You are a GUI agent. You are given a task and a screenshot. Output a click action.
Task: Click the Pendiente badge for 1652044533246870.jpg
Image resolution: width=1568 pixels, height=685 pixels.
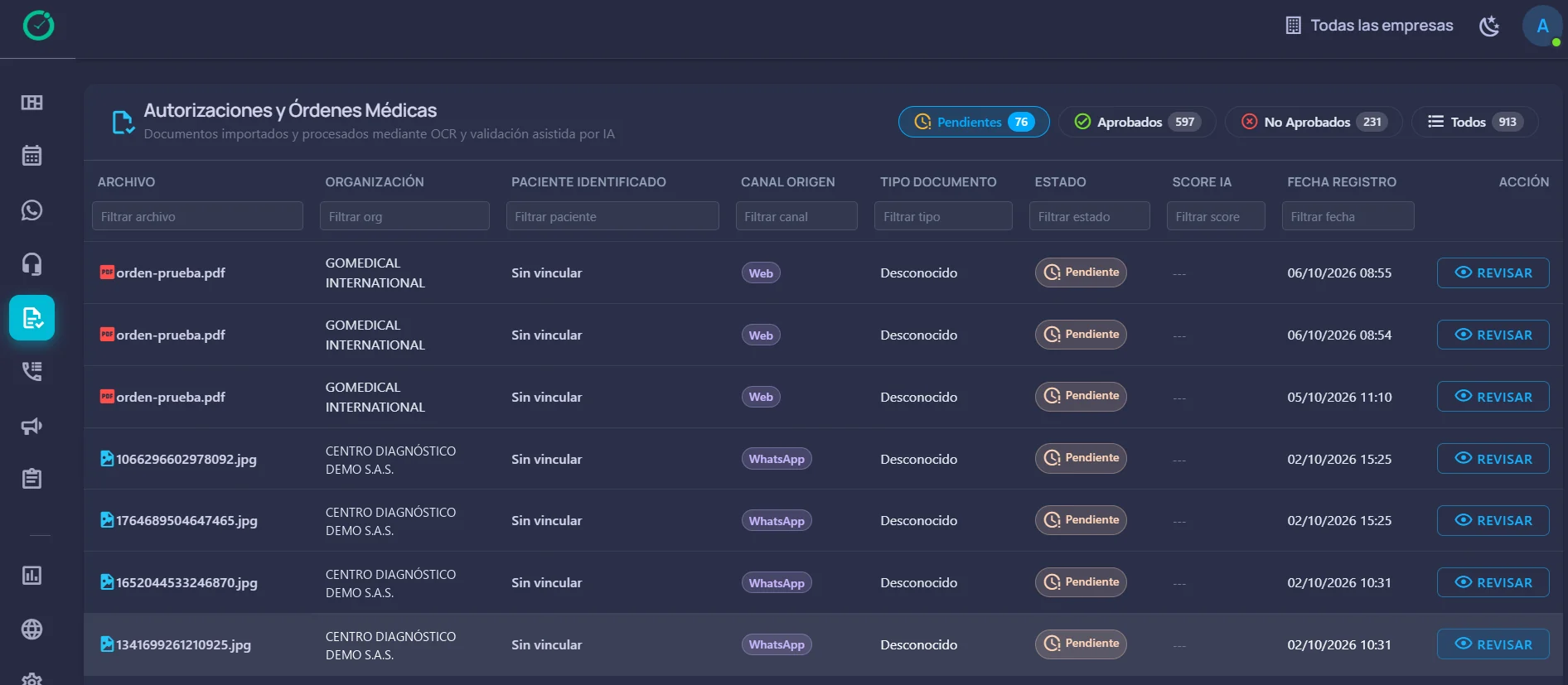point(1081,582)
